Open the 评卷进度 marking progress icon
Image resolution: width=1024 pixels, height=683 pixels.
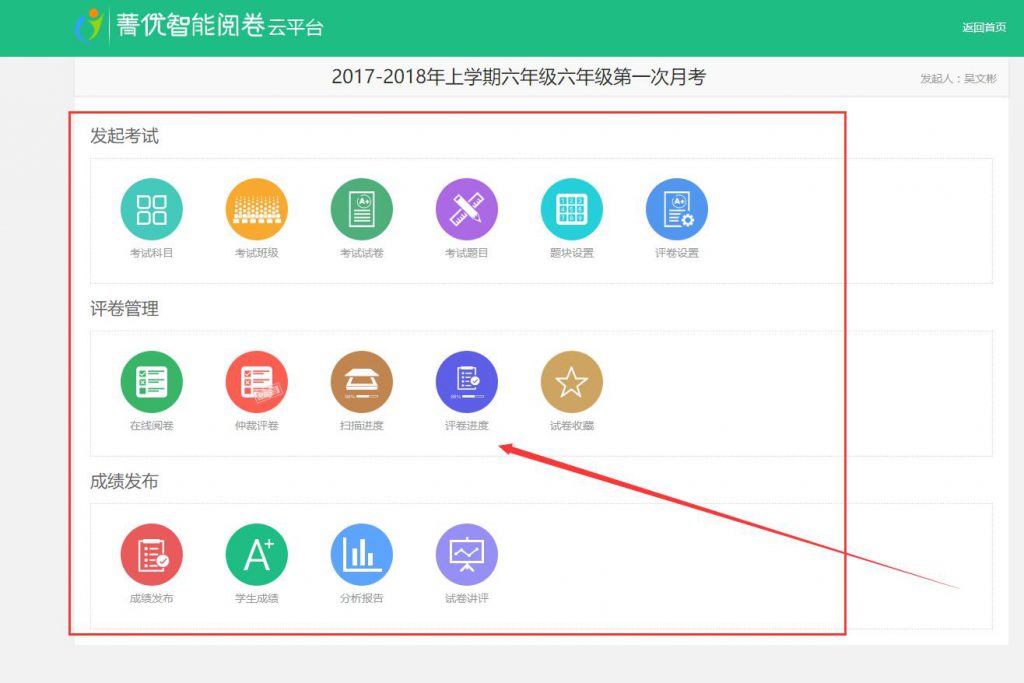[x=466, y=382]
